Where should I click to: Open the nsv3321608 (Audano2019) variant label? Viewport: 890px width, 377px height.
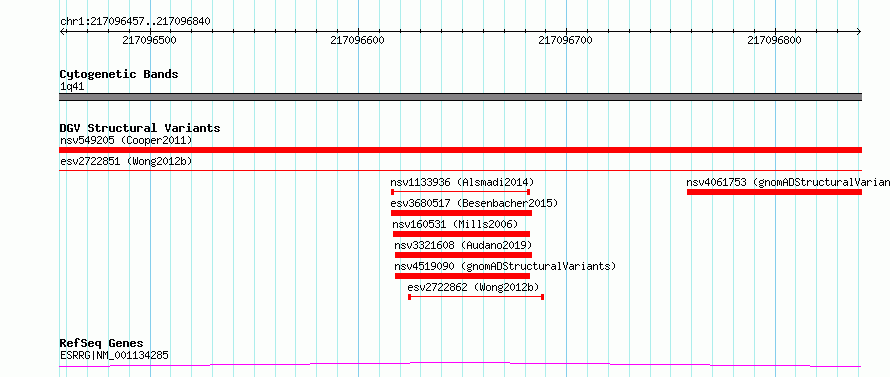pyautogui.click(x=463, y=245)
